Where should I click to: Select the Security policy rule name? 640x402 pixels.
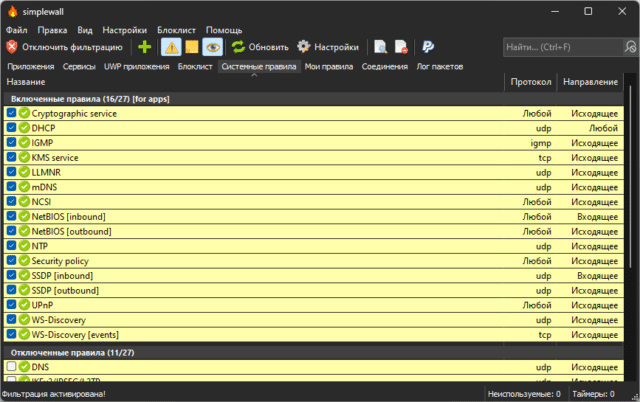point(60,261)
